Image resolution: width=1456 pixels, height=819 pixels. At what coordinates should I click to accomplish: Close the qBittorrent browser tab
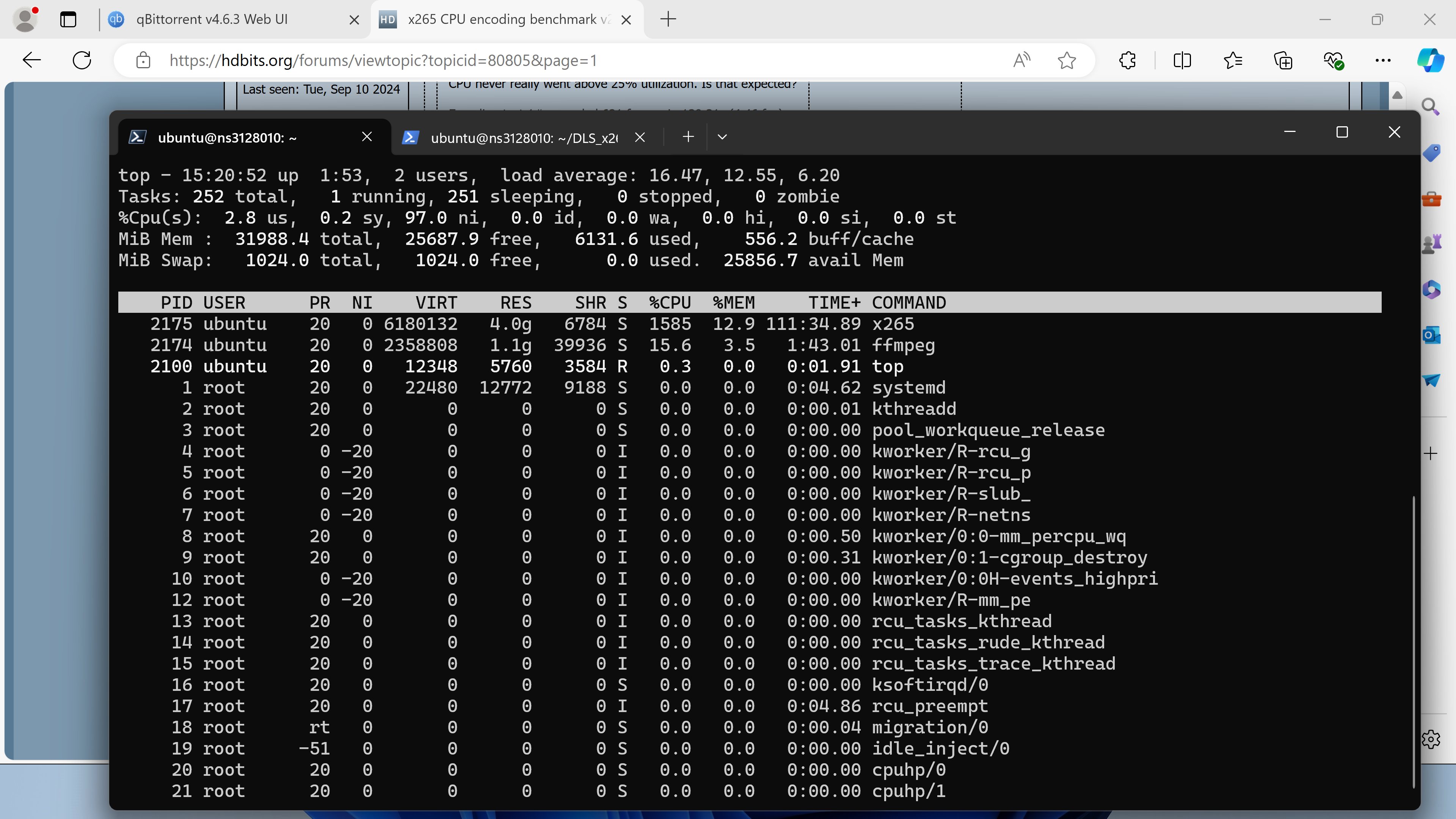click(355, 20)
